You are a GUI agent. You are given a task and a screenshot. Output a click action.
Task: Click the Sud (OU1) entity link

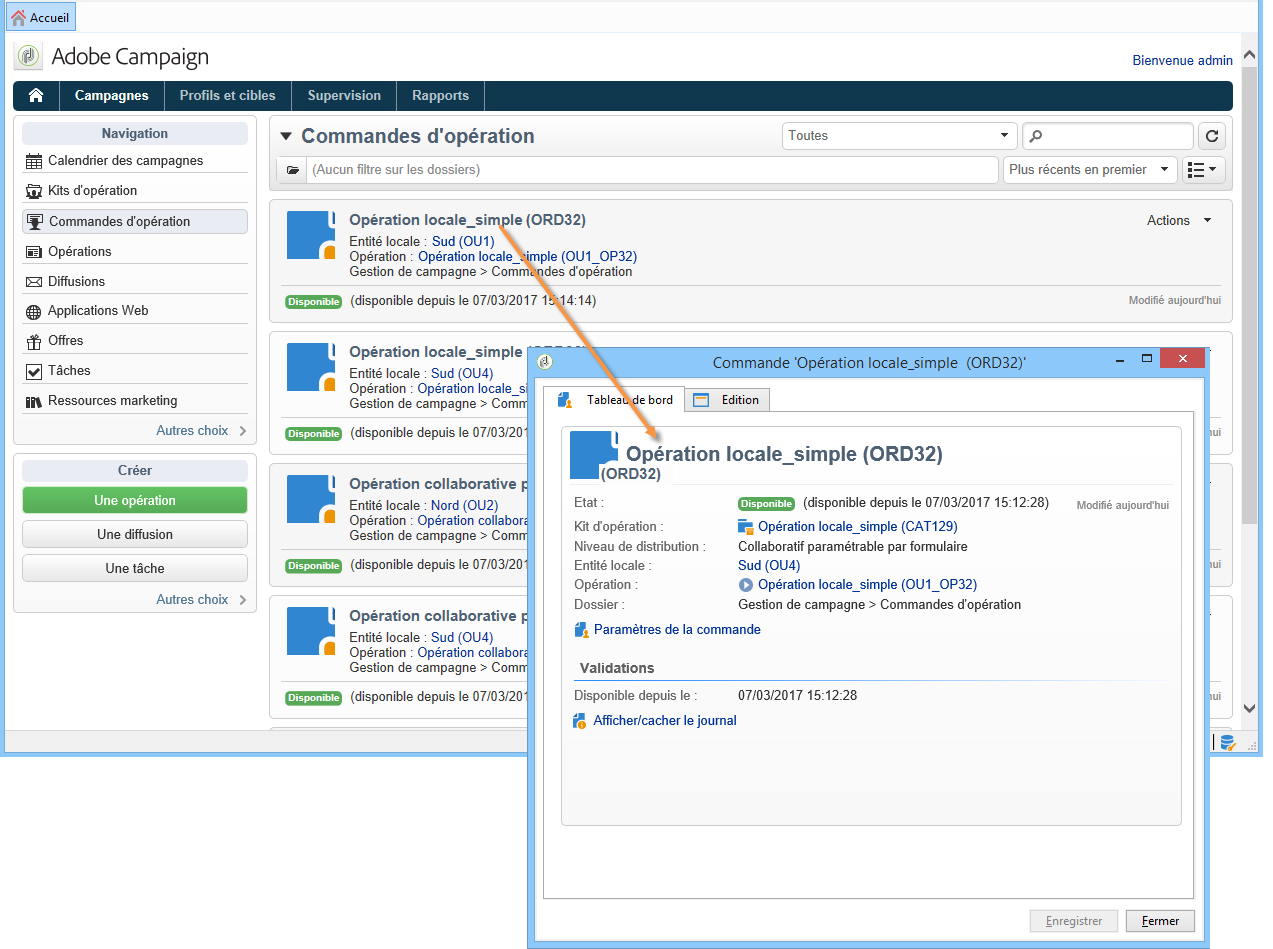(x=463, y=242)
